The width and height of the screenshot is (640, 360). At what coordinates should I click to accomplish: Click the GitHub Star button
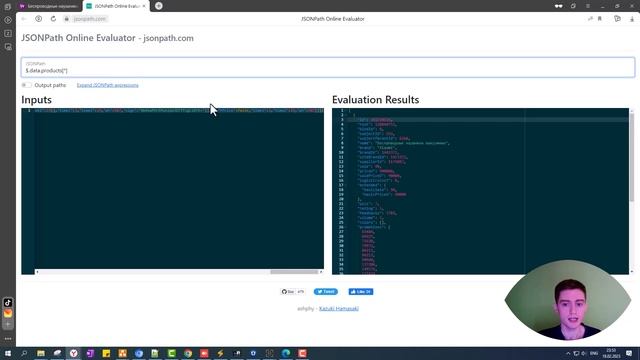coord(288,291)
